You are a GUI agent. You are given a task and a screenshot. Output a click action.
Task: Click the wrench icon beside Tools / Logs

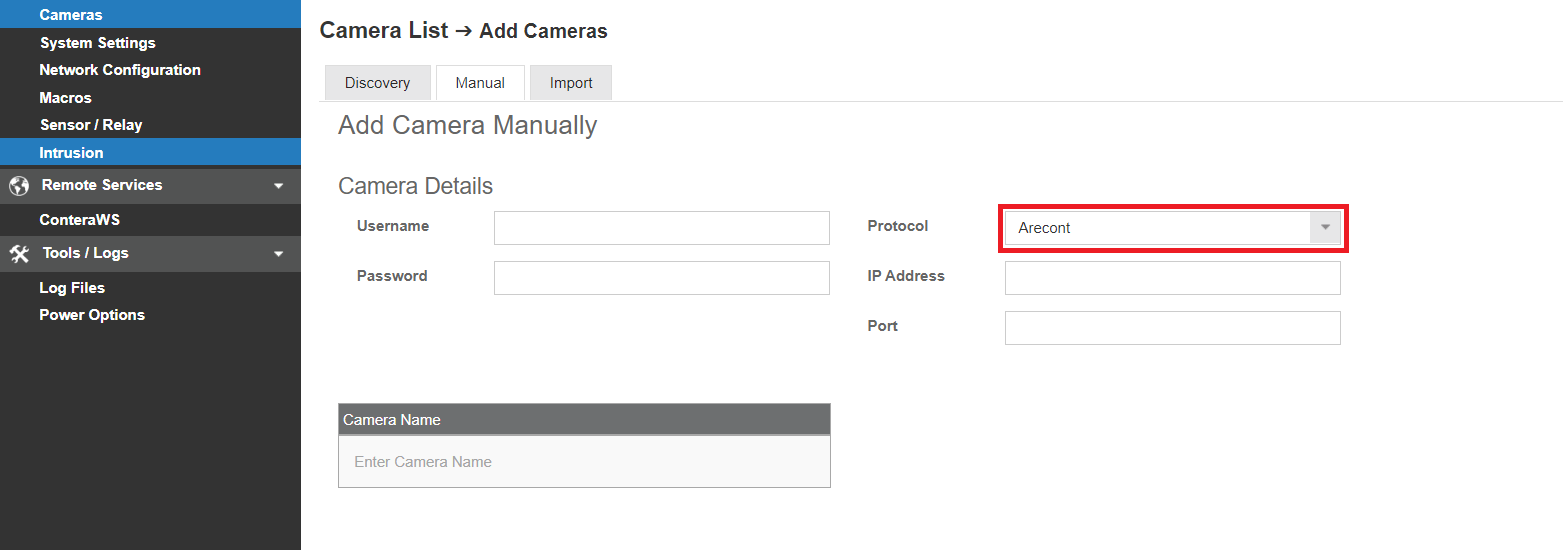(18, 254)
